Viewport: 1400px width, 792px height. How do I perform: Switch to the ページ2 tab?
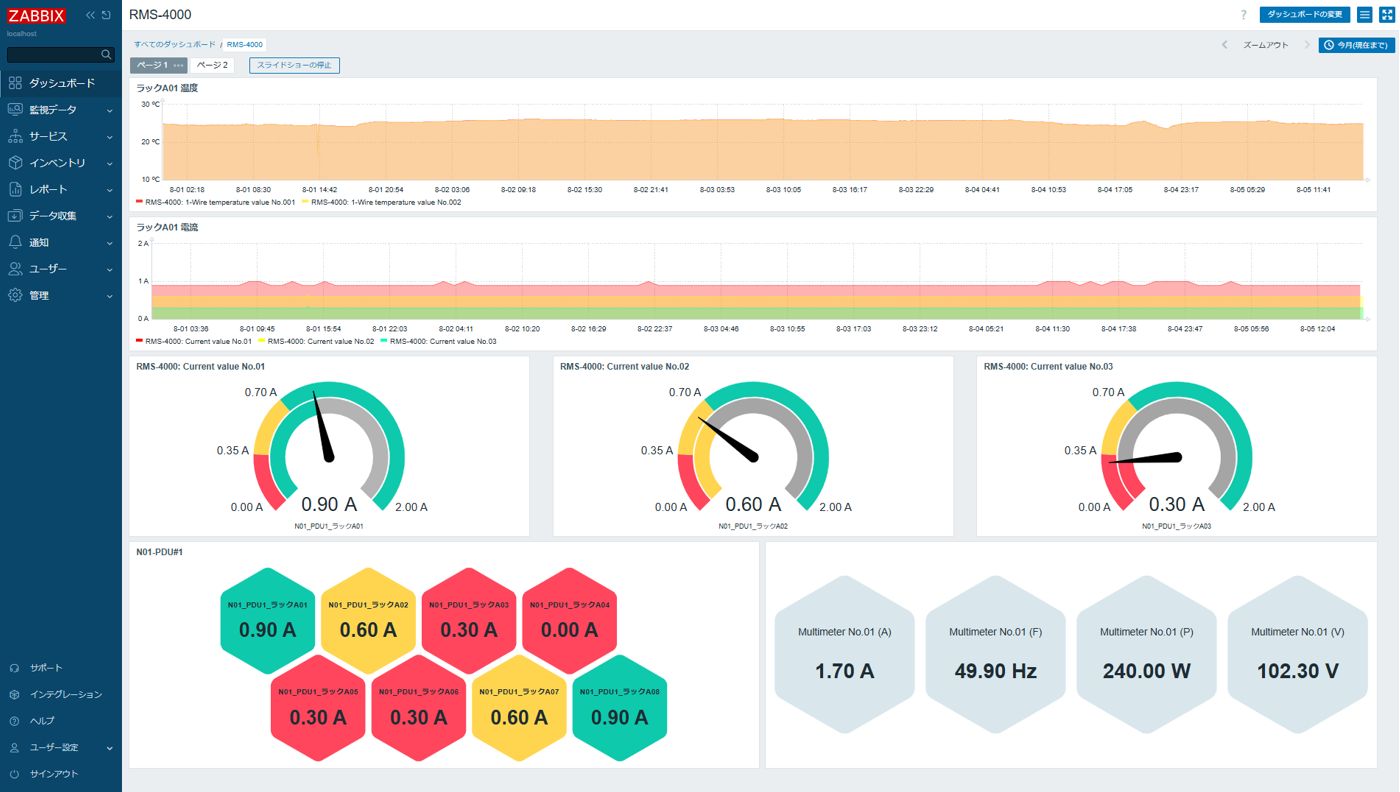coord(212,66)
